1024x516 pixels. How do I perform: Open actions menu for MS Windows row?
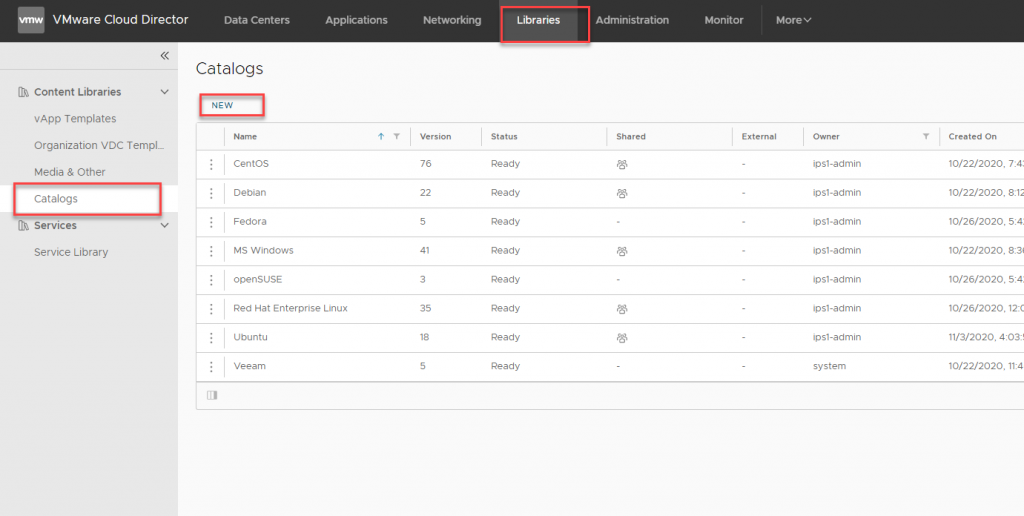tap(211, 250)
